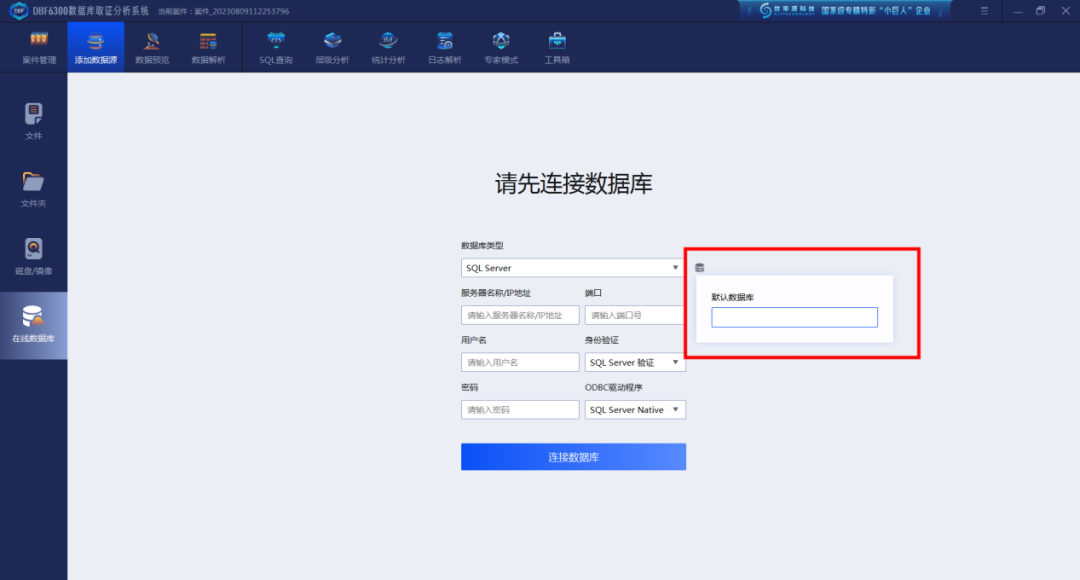Screen dimensions: 1080x580
Task: Minimize the application window
Action: click(1017, 11)
